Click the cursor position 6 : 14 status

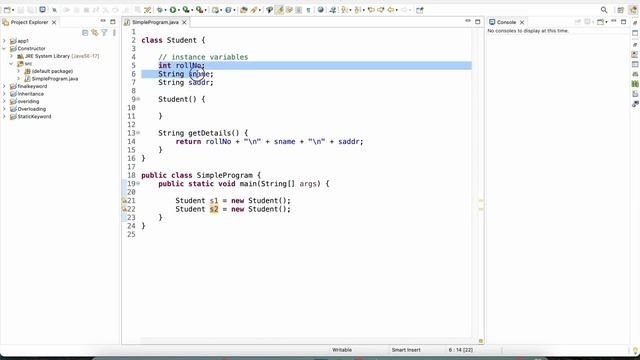tap(460, 350)
